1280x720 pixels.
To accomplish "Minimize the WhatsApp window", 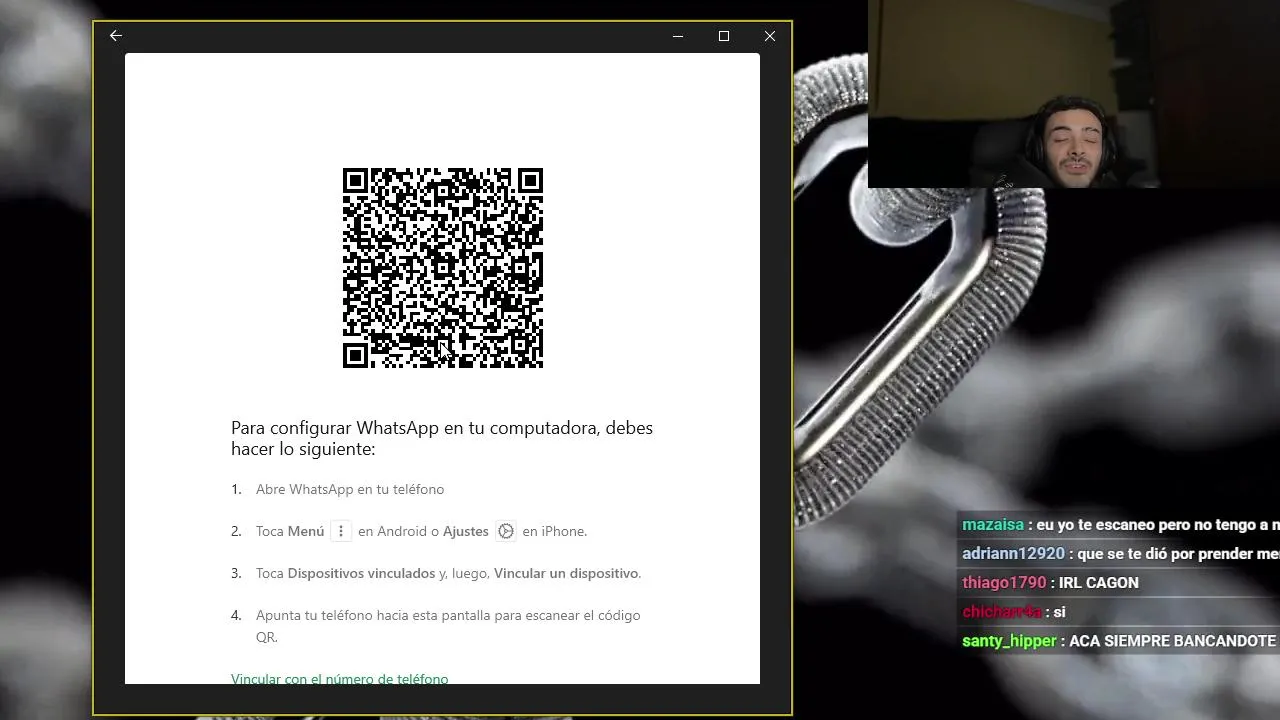I will click(678, 36).
